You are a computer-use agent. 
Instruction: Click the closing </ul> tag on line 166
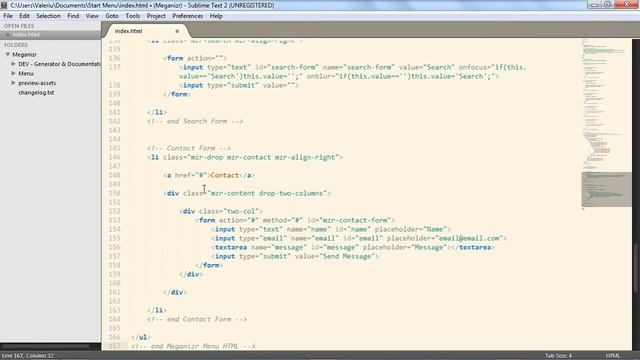(x=141, y=337)
